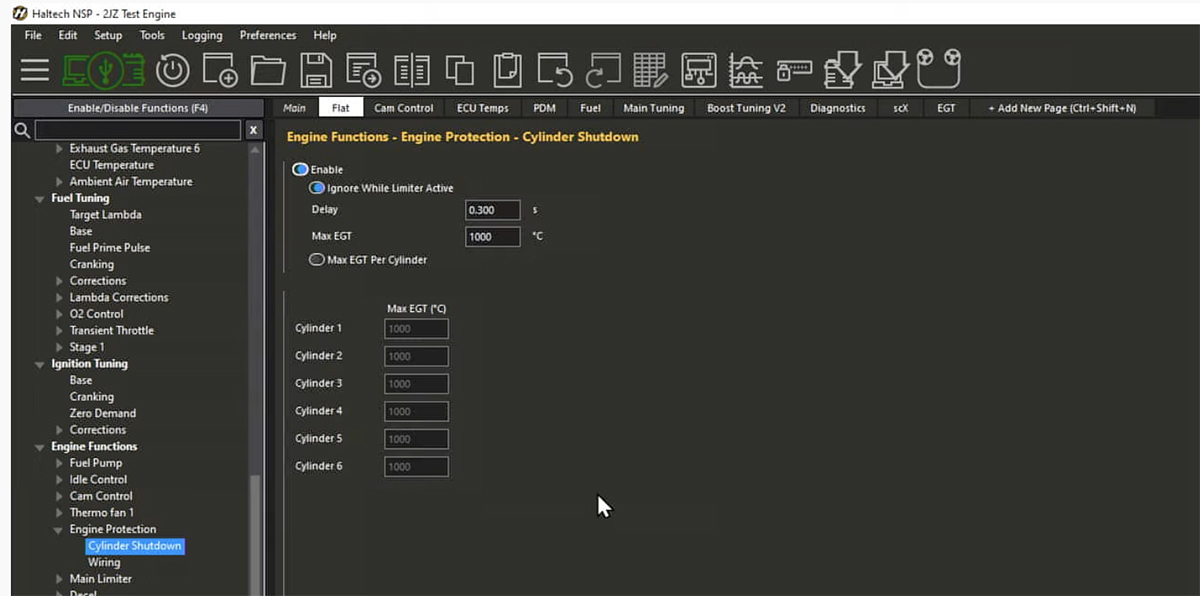Expand Transient Throttle node

point(60,331)
